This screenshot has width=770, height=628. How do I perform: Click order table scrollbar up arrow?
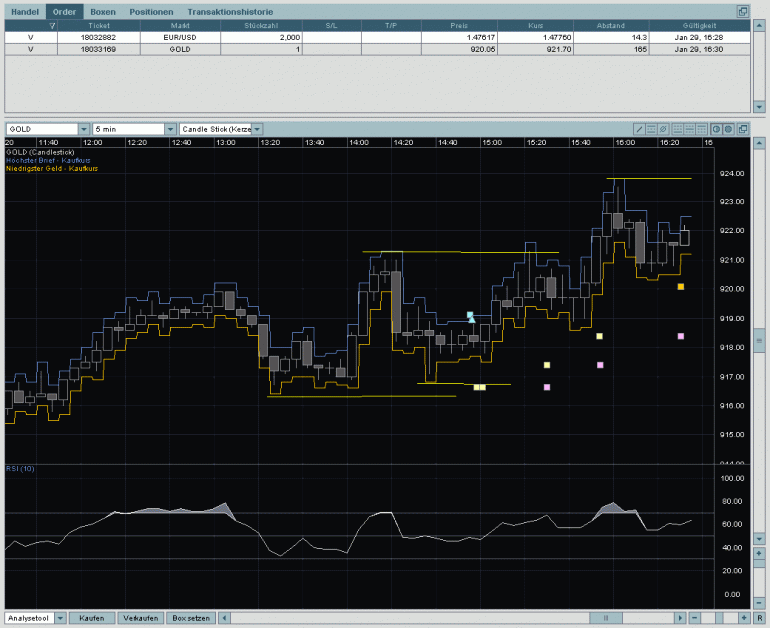(759, 26)
